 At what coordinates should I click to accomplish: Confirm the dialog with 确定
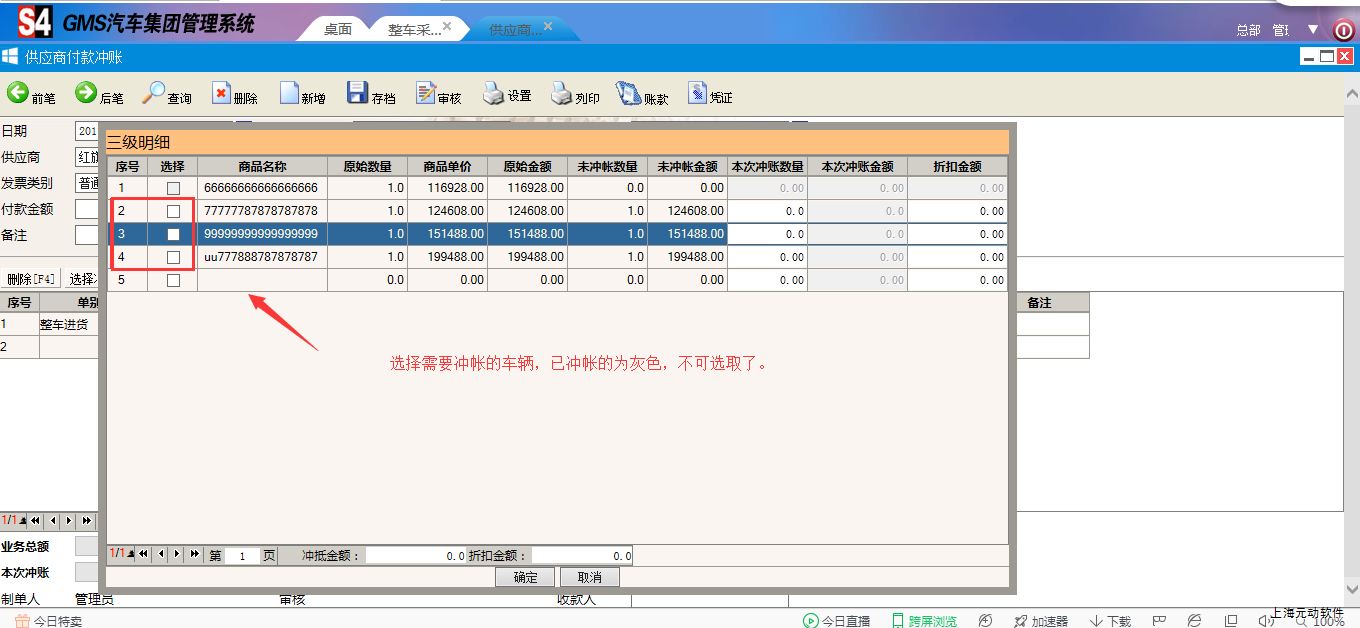[525, 577]
